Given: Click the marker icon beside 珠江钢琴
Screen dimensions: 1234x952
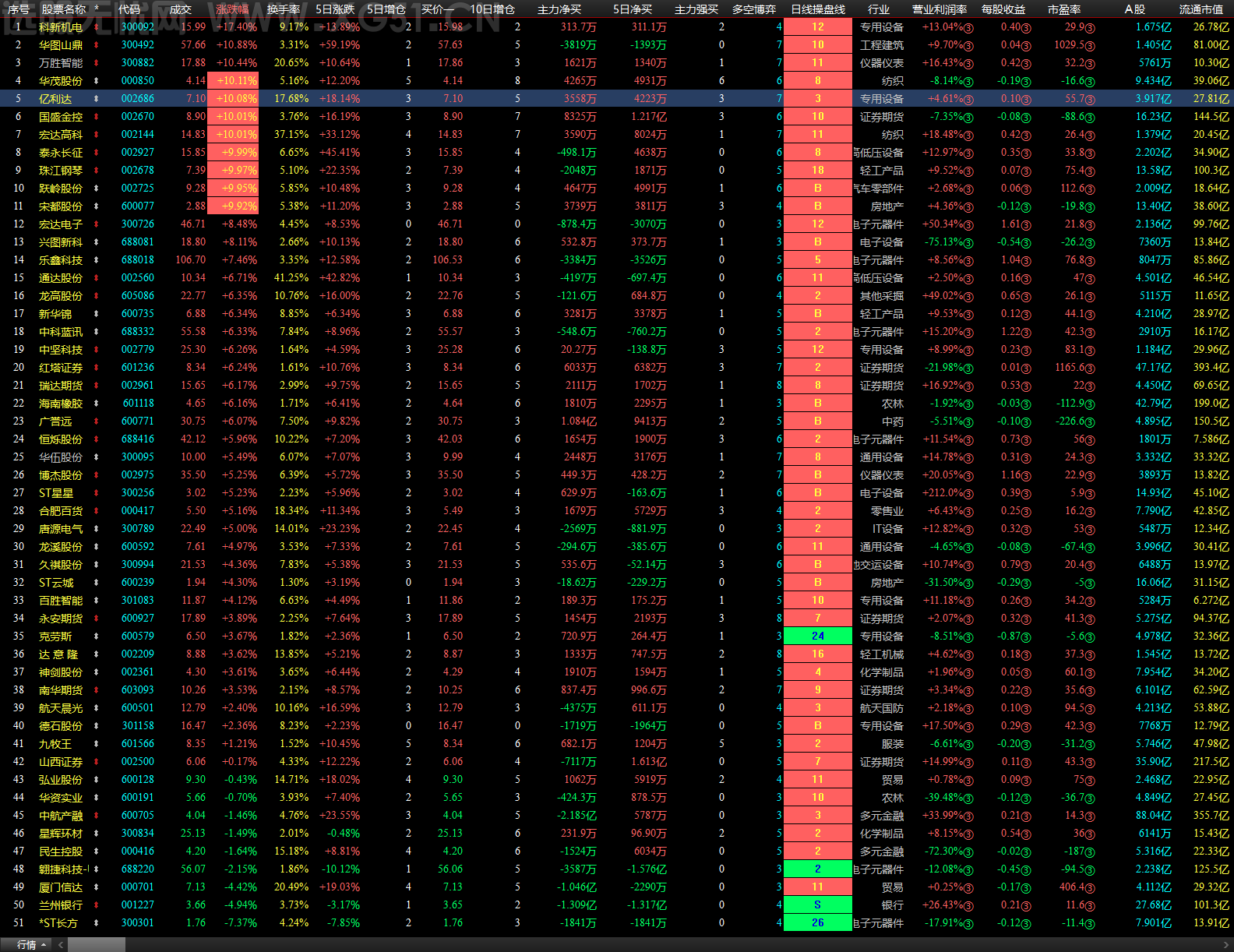Looking at the screenshot, I should pos(96,171).
